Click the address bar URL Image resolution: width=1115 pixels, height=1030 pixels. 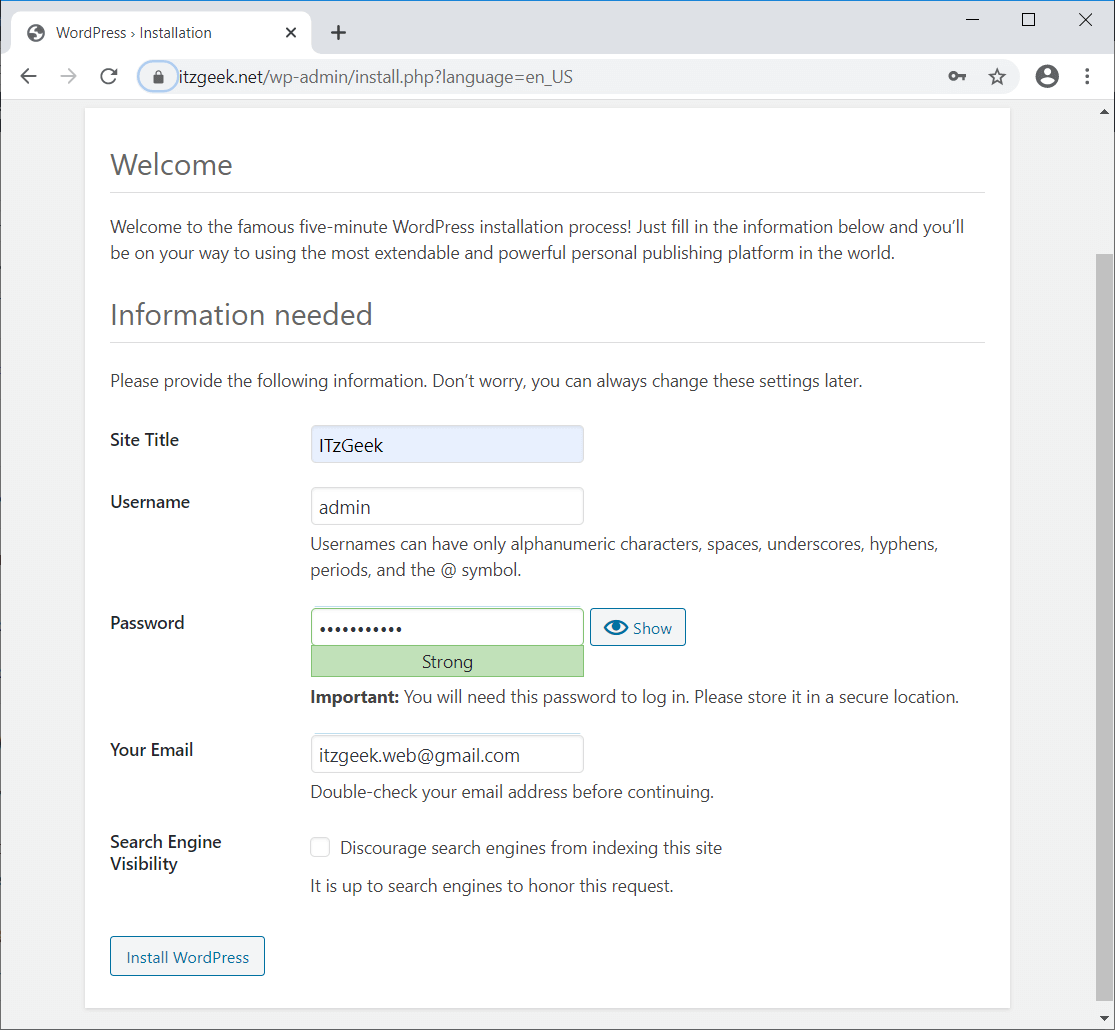(x=375, y=77)
